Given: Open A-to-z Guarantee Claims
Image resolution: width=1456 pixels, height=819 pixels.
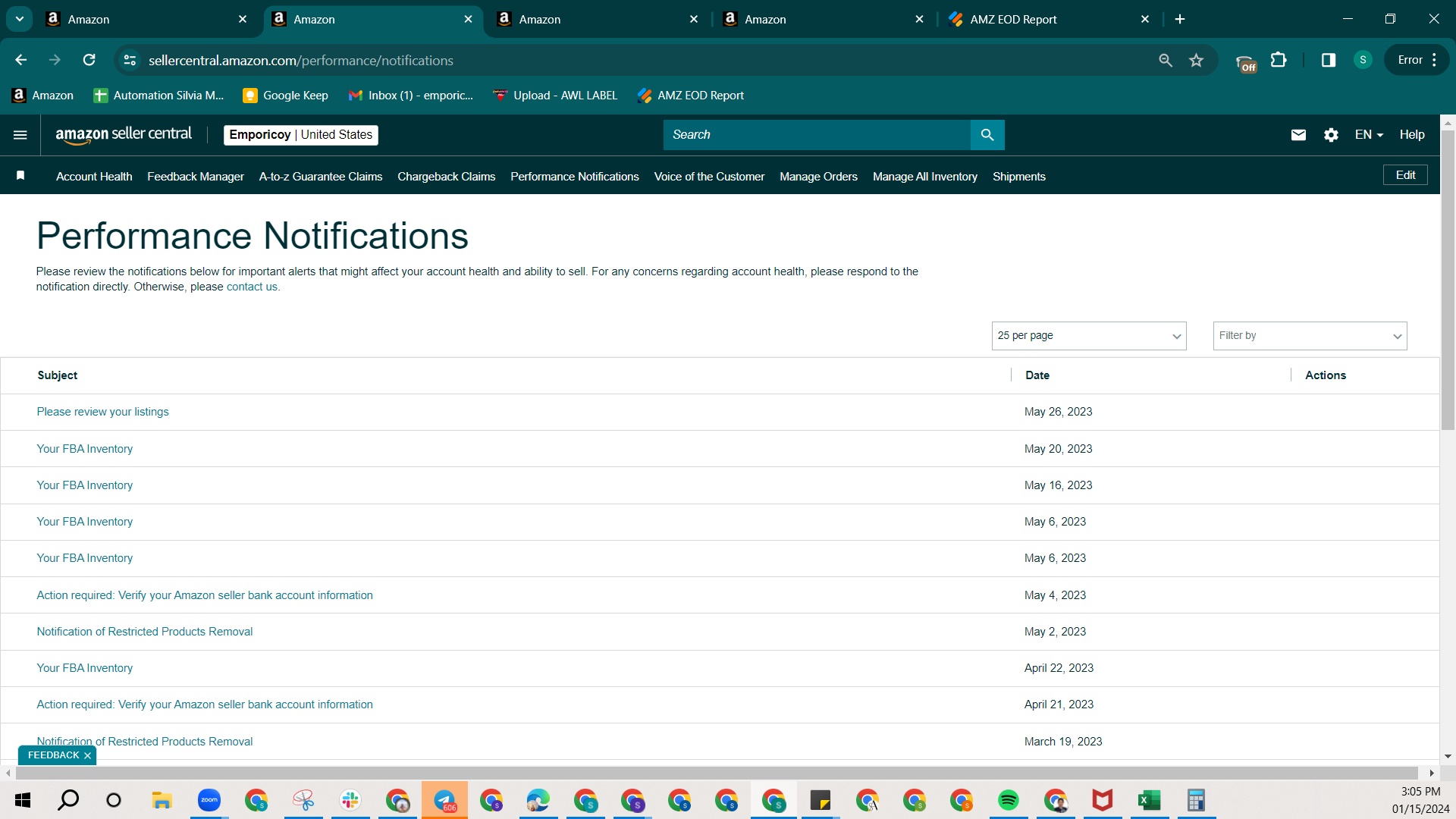Looking at the screenshot, I should pyautogui.click(x=321, y=177).
